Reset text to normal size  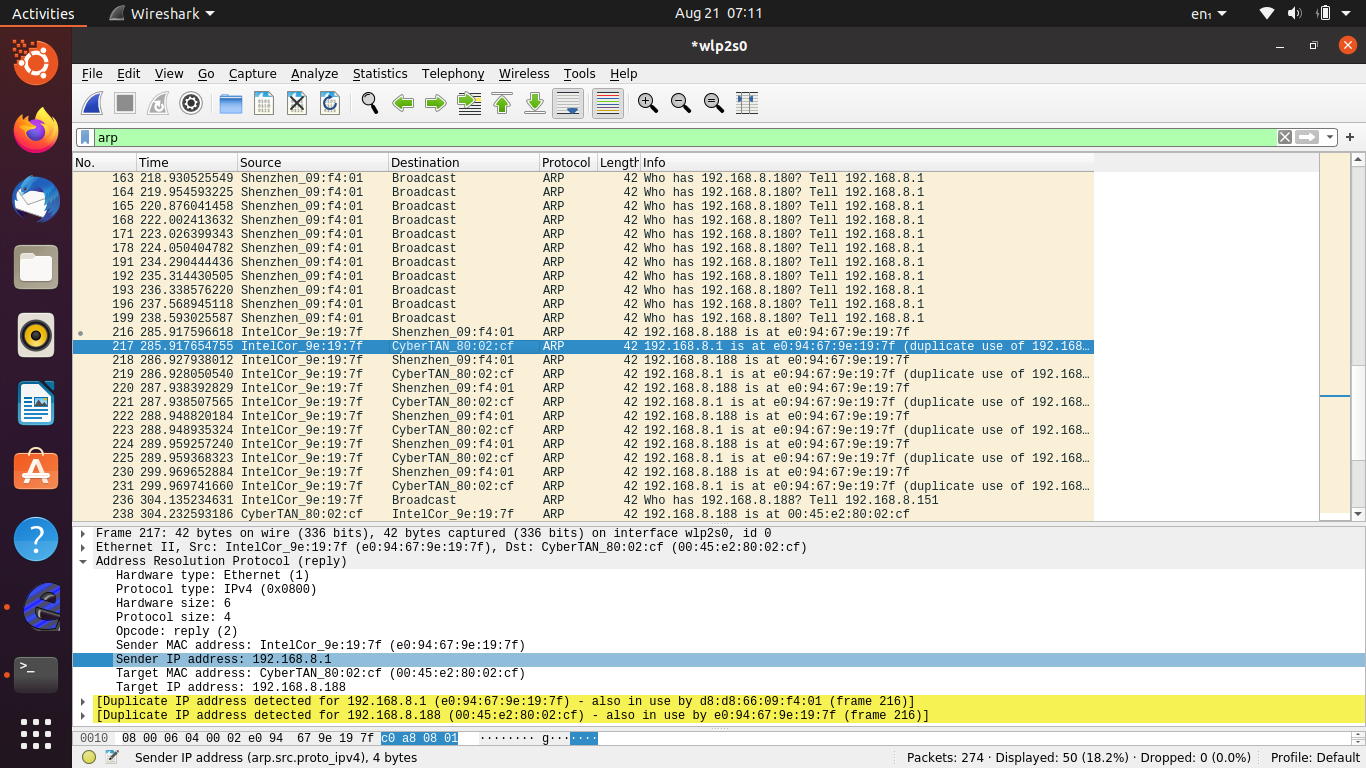click(714, 103)
